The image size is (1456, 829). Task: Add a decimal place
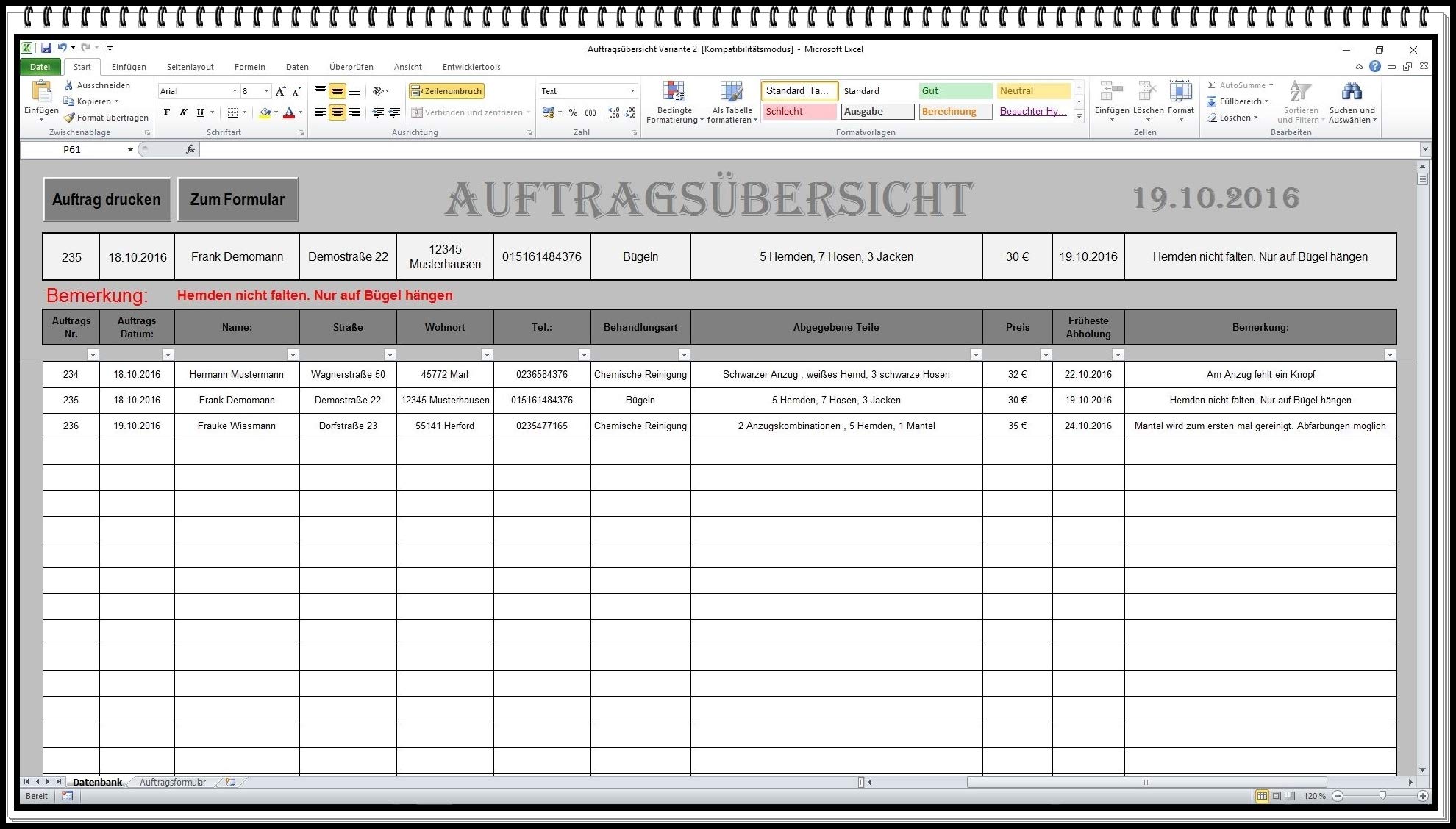click(x=614, y=112)
